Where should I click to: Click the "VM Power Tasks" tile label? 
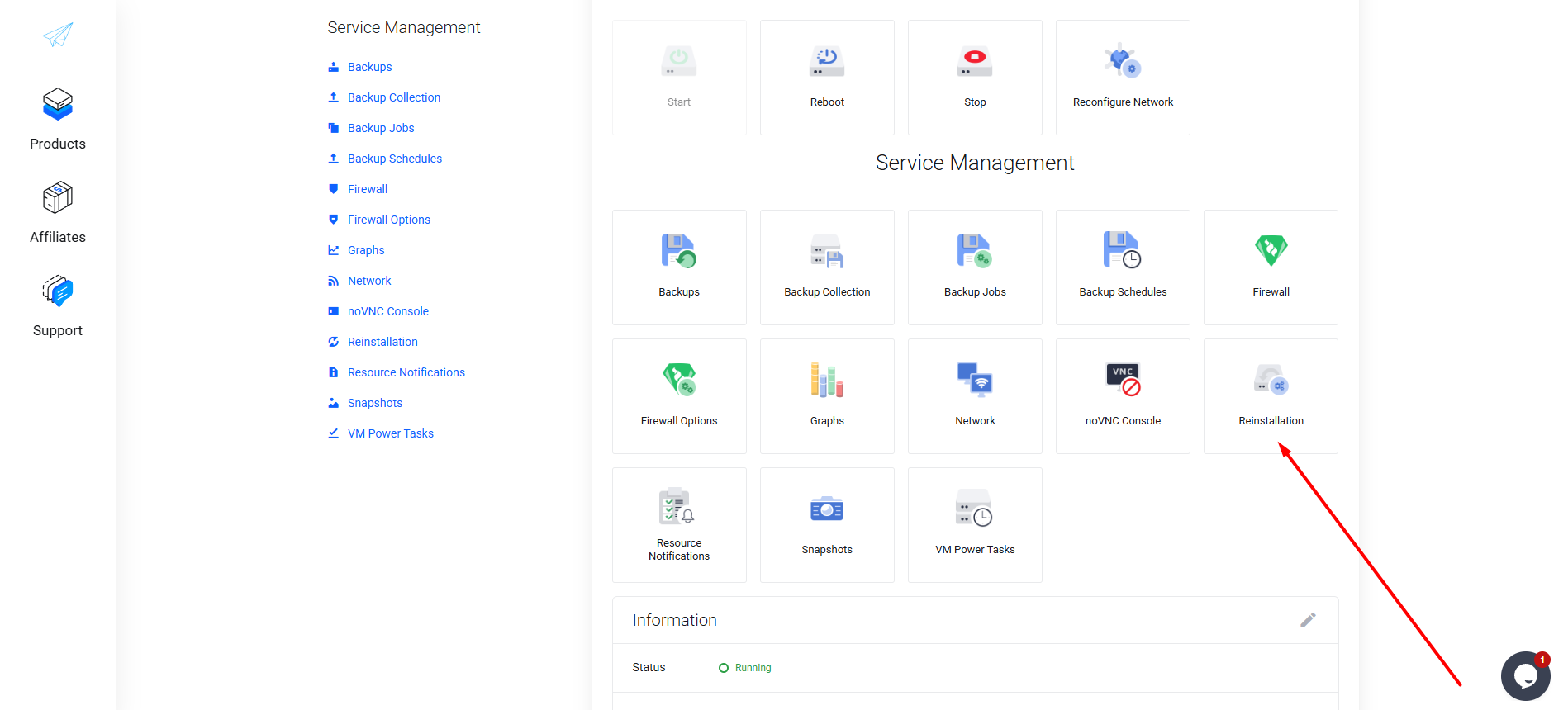click(975, 550)
